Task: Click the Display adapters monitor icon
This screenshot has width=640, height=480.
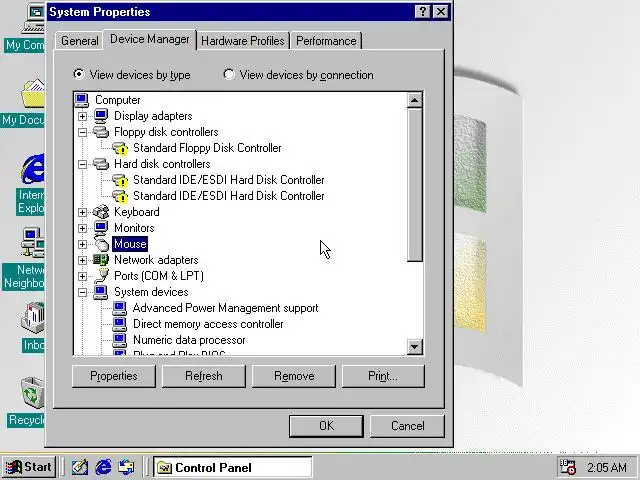Action: tap(101, 116)
